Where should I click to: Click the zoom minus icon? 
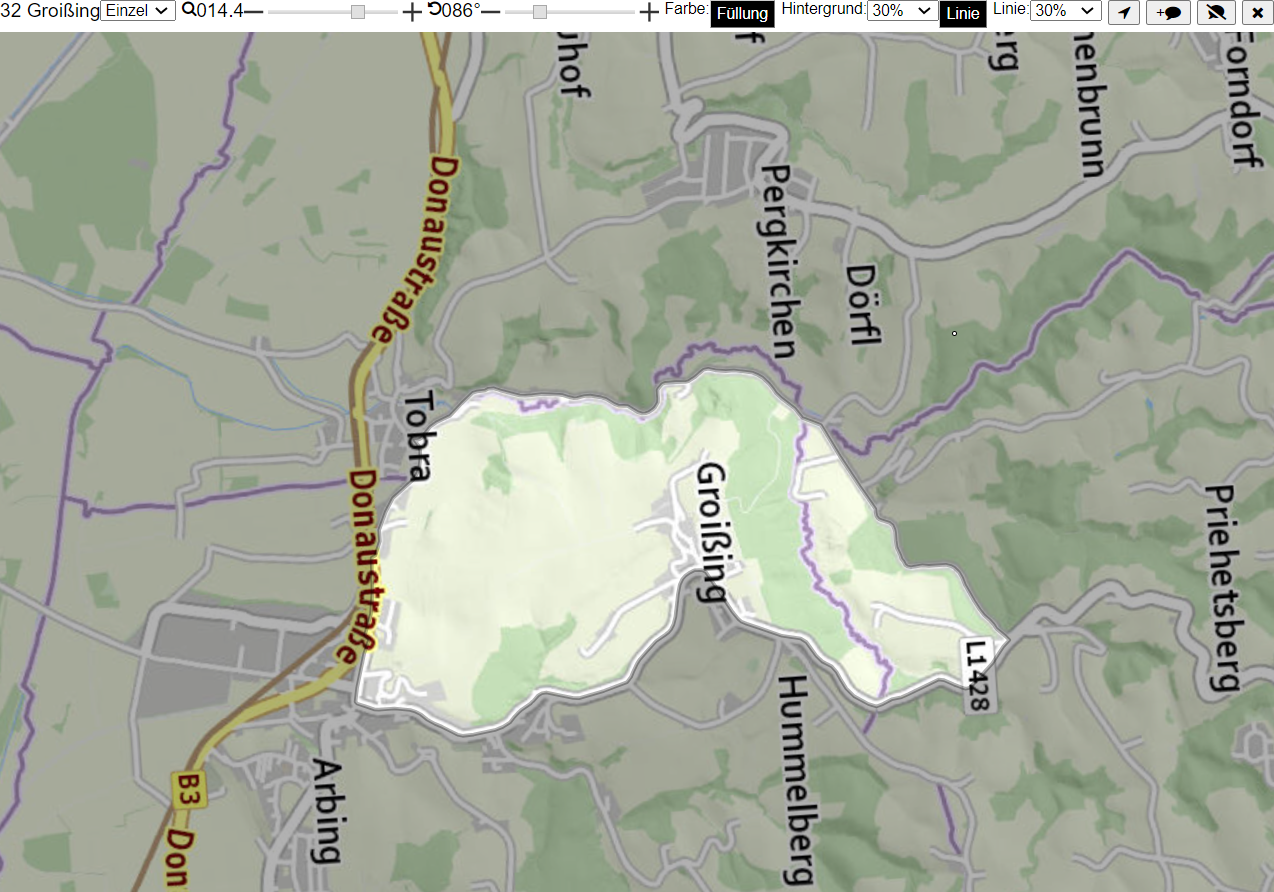point(254,11)
